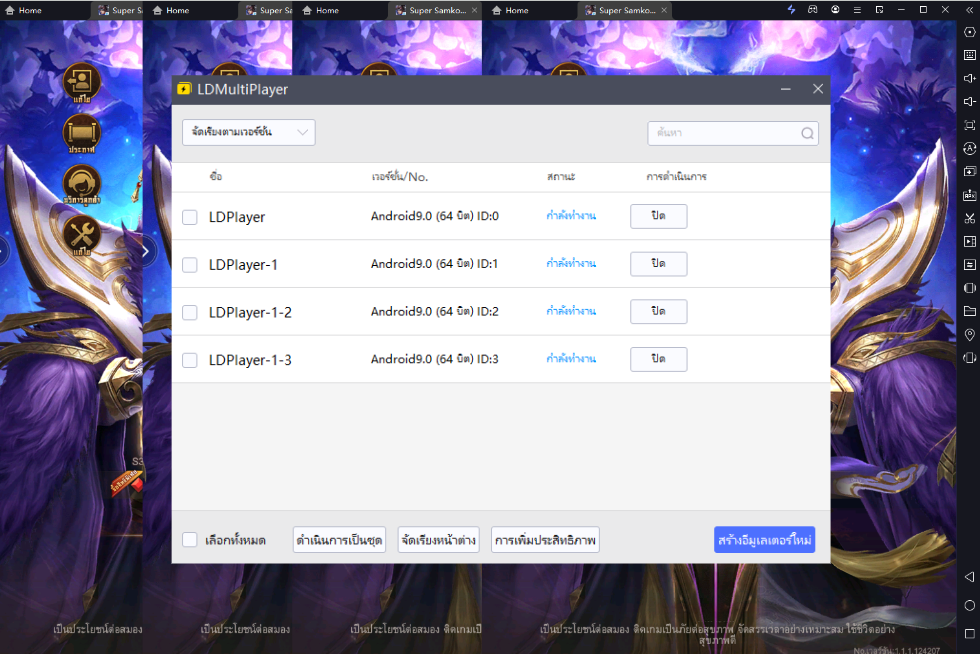Tick the LDPlayer-1-3 row checkbox
980x654 pixels.
pyautogui.click(x=189, y=360)
